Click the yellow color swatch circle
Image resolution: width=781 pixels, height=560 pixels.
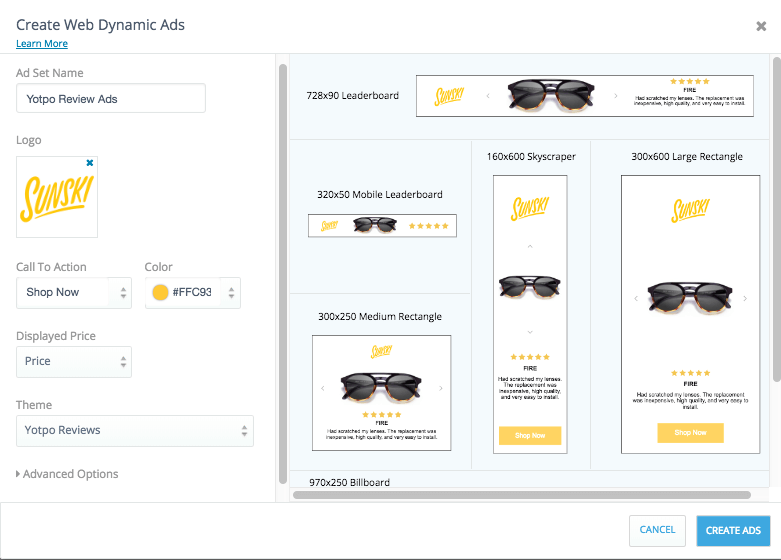click(160, 292)
